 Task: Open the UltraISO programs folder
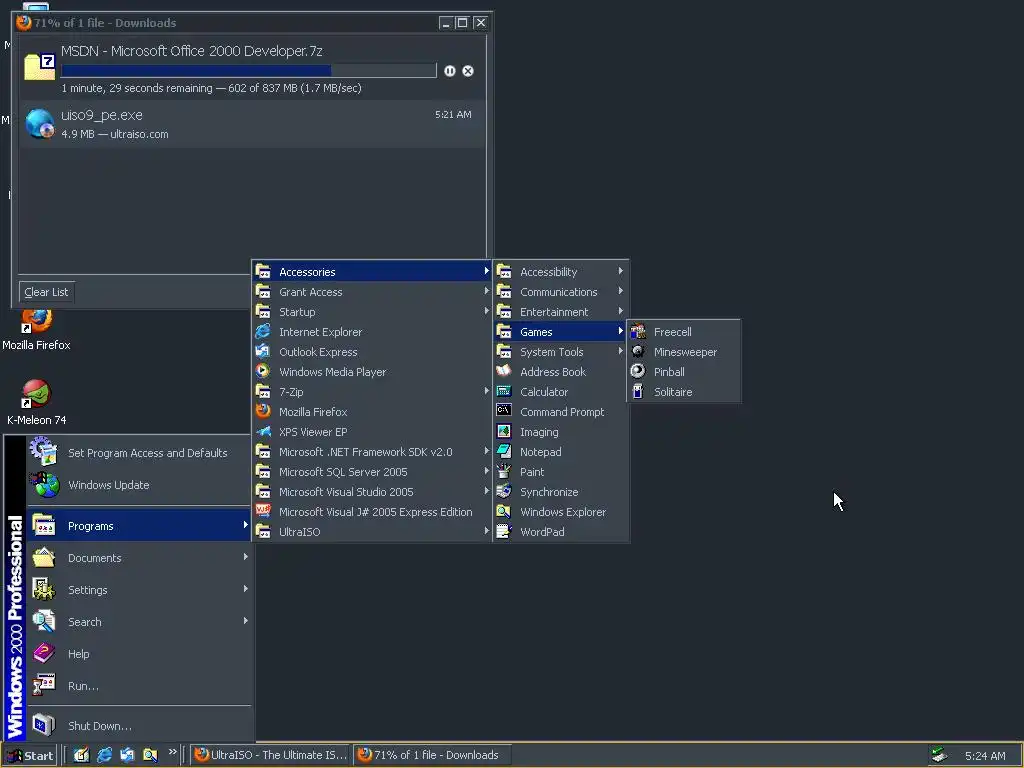[371, 532]
